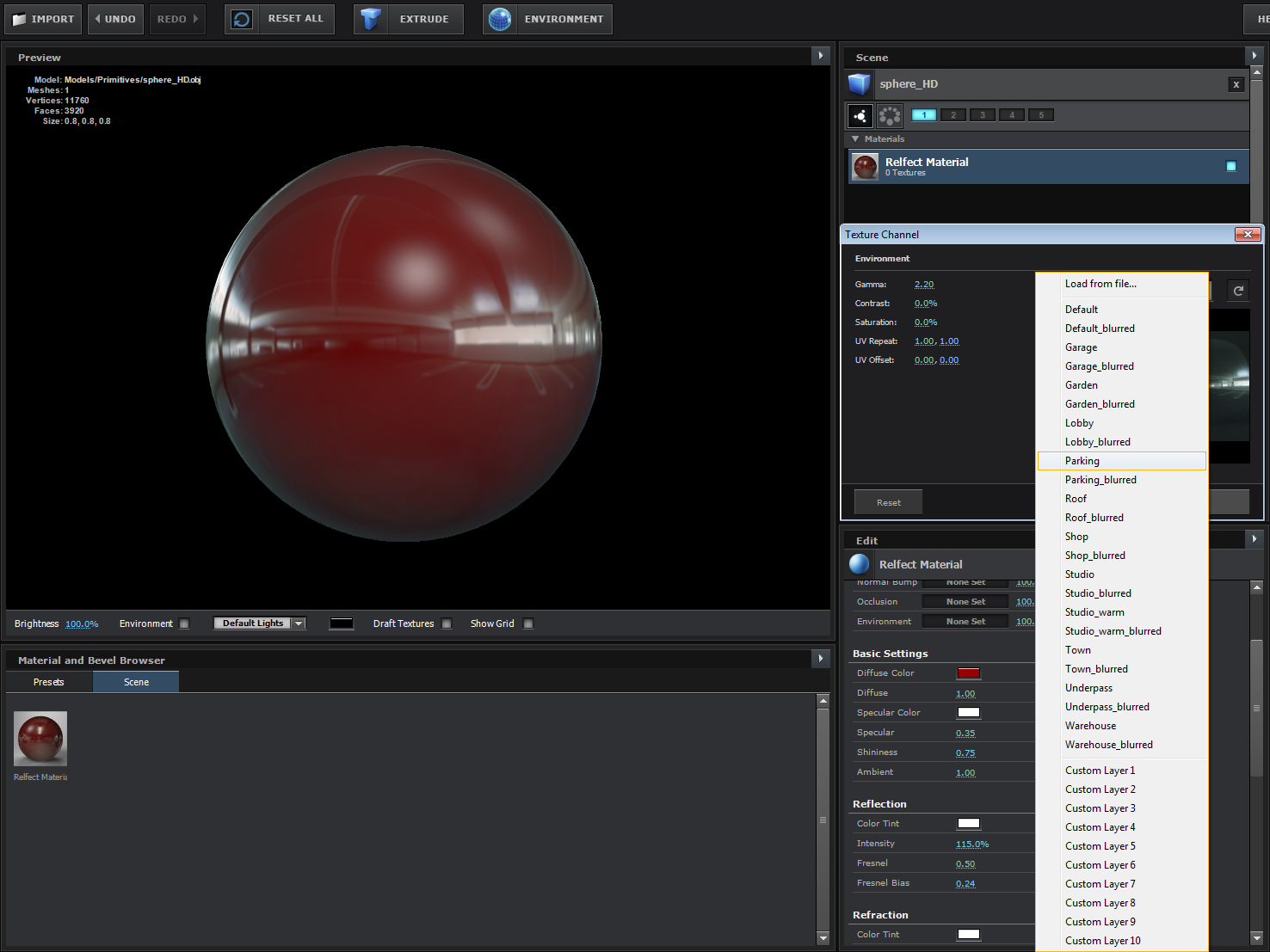Collapse the Materials section

click(853, 138)
